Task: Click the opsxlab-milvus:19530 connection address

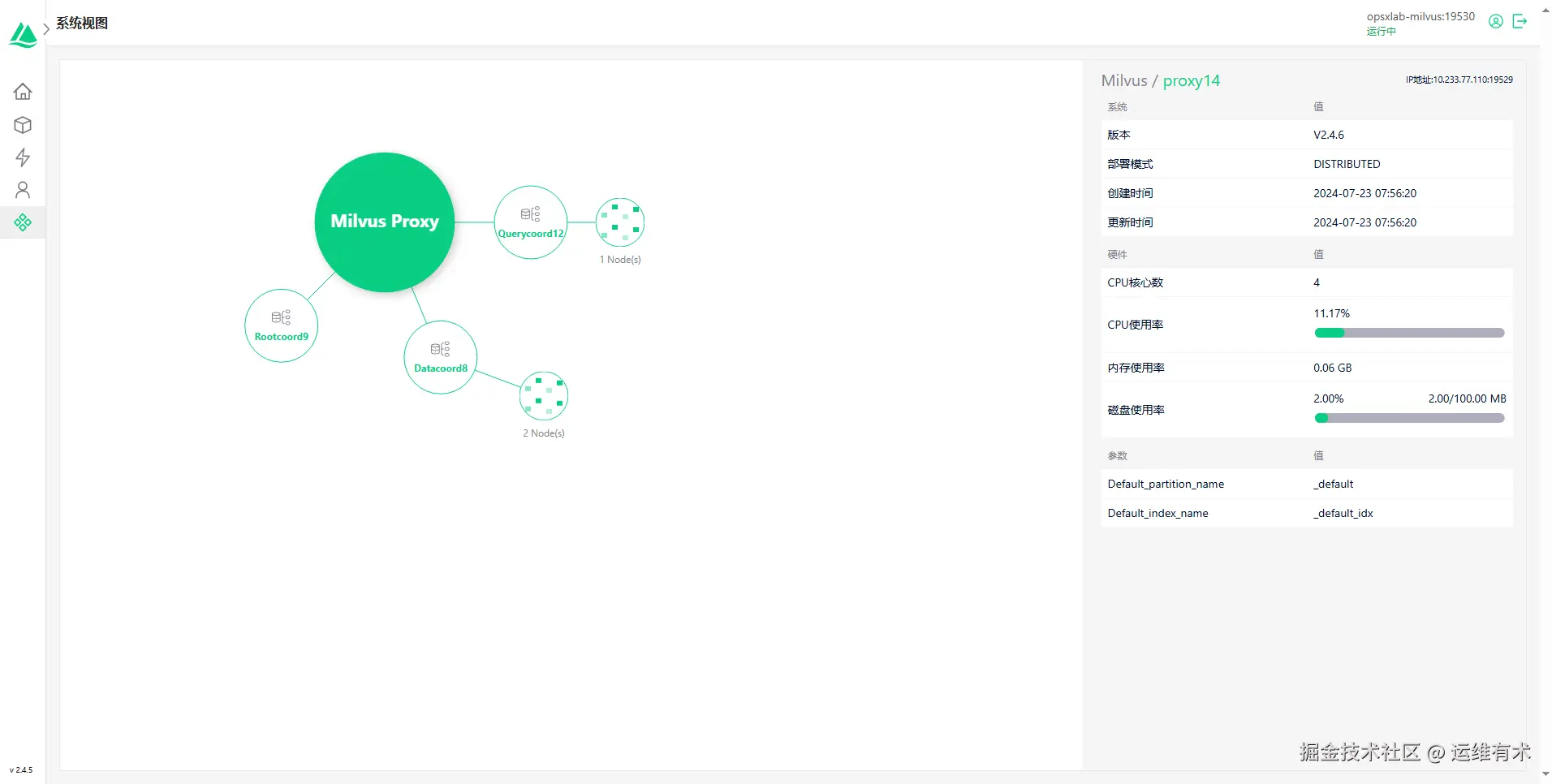Action: (1421, 16)
